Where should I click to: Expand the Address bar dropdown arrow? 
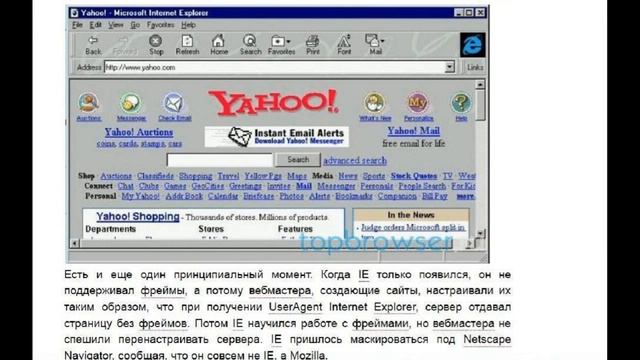(x=449, y=67)
